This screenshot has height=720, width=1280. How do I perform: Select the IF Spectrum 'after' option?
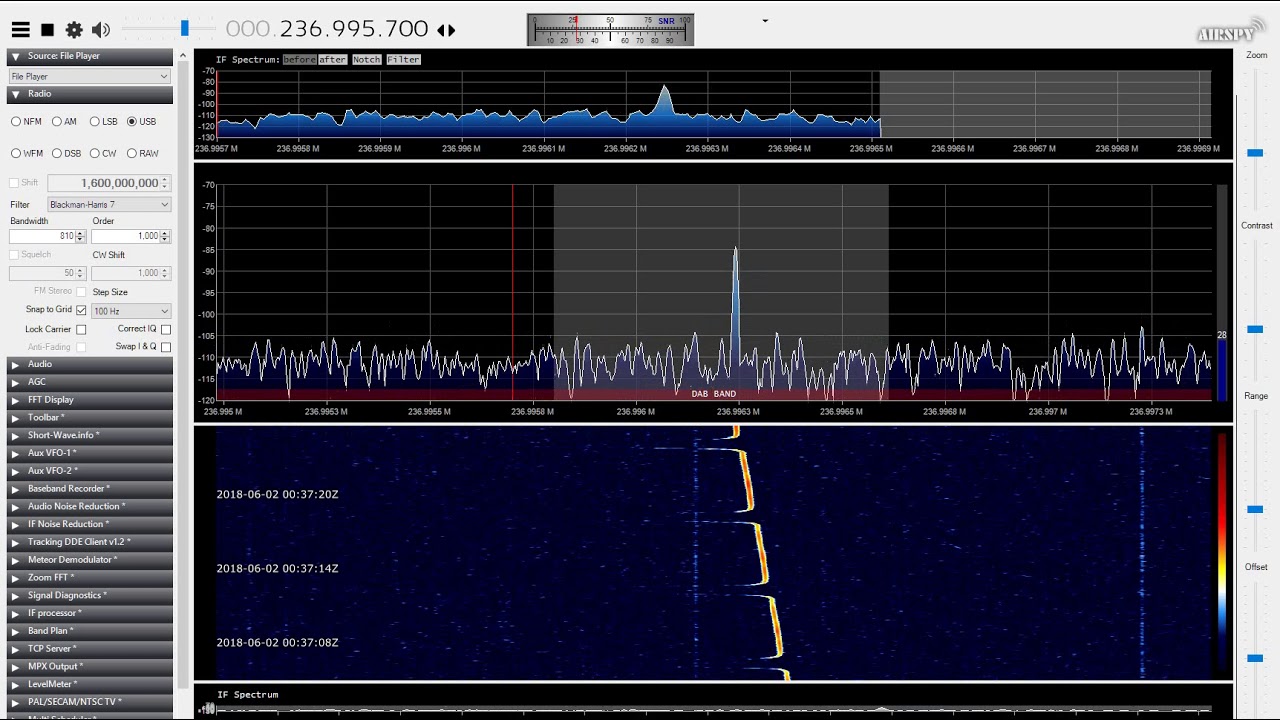[332, 60]
